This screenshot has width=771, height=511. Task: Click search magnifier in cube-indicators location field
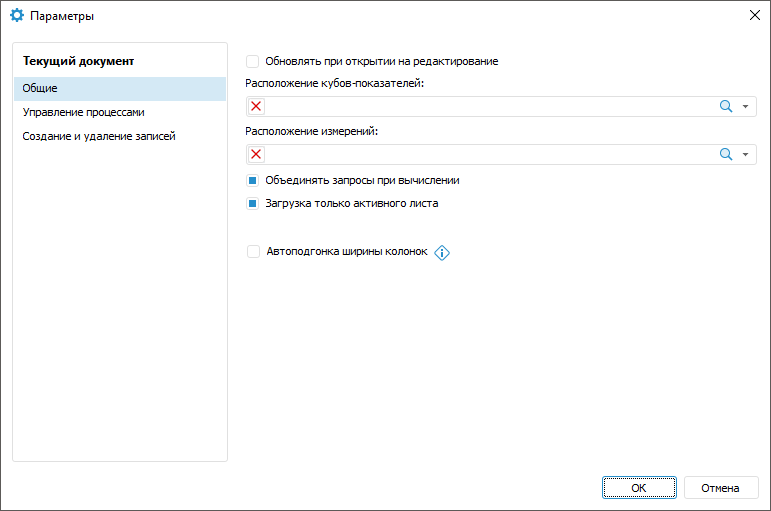click(726, 107)
